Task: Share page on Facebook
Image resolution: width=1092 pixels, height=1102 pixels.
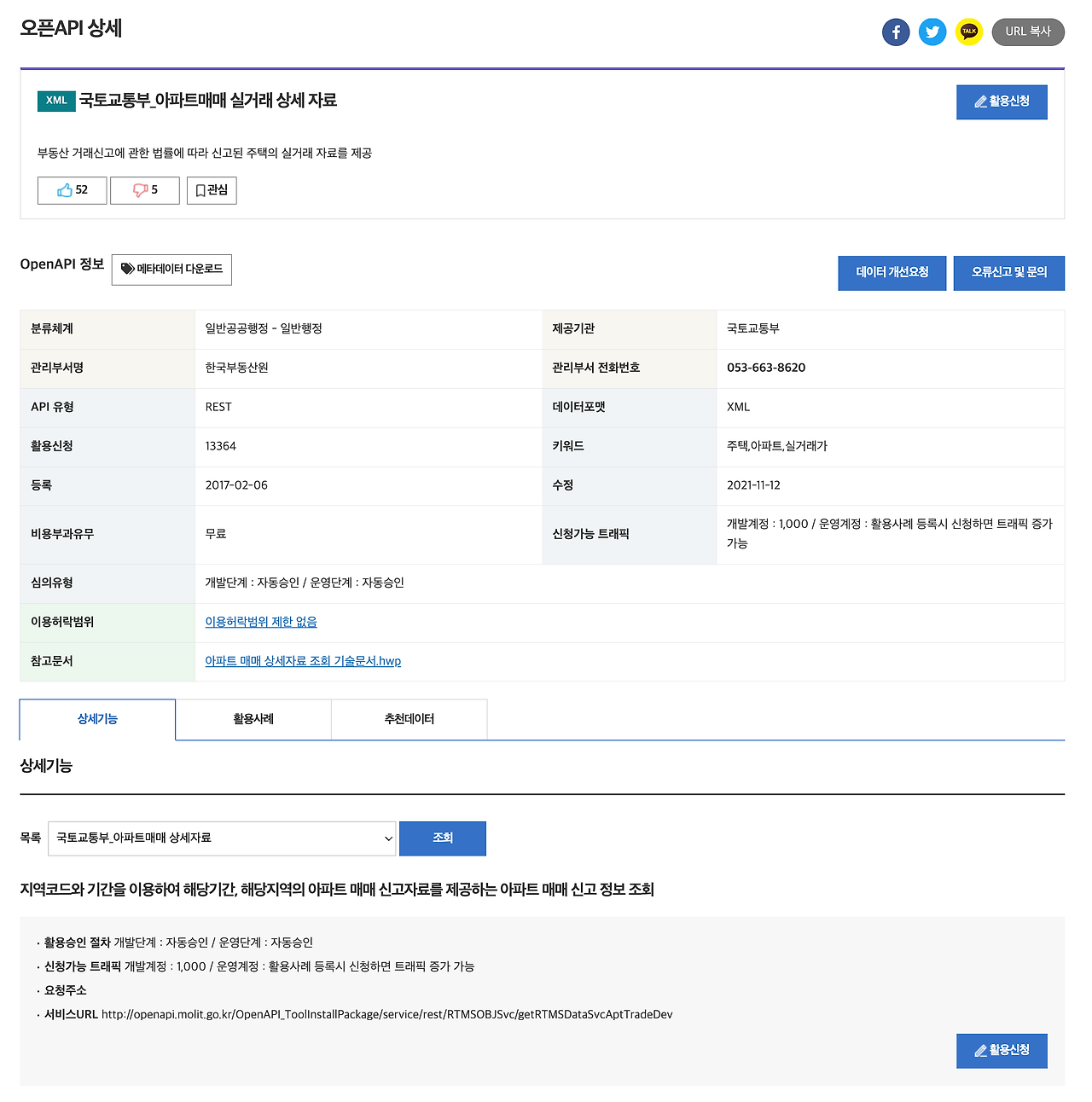Action: pos(896,32)
